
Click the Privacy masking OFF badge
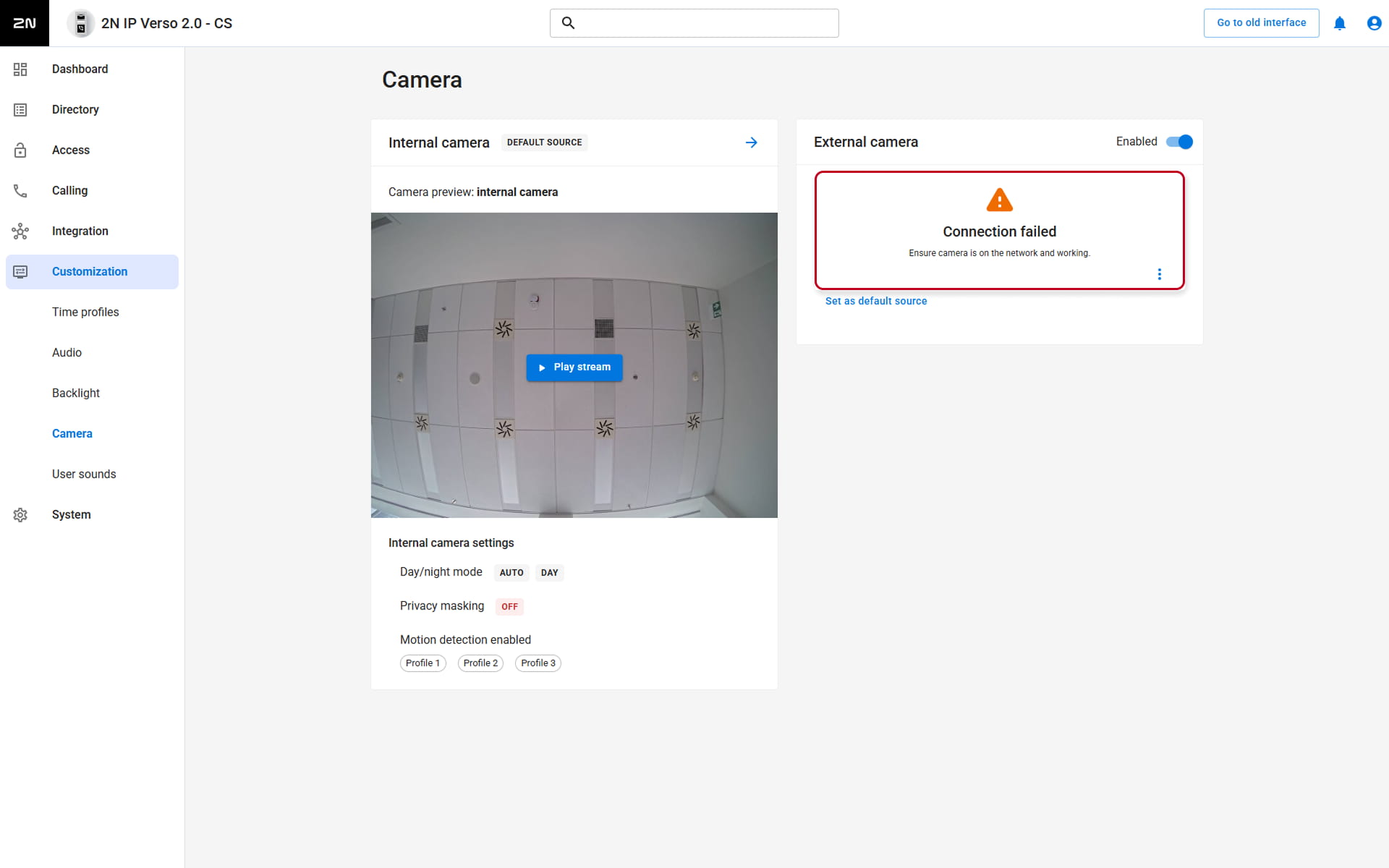[x=510, y=607]
